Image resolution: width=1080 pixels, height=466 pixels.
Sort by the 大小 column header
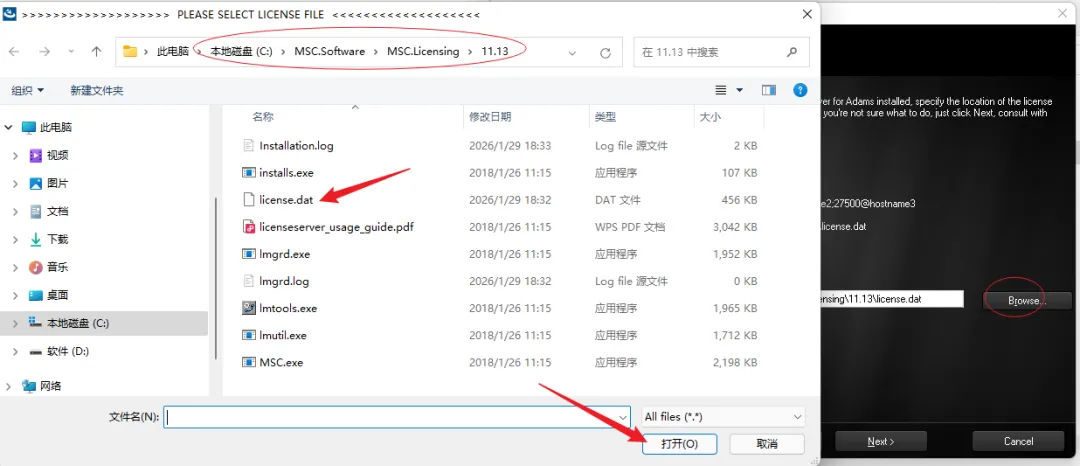tap(710, 117)
